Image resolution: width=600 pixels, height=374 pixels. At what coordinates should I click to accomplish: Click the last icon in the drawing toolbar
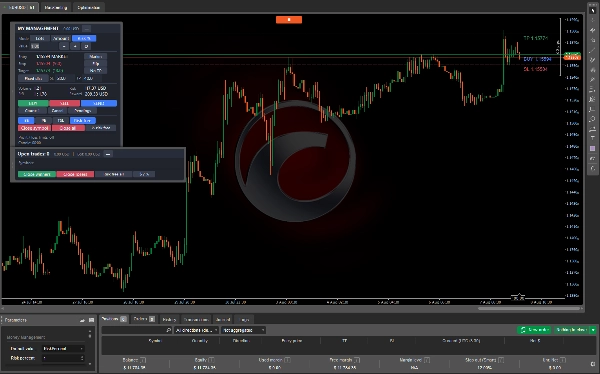pos(593,168)
